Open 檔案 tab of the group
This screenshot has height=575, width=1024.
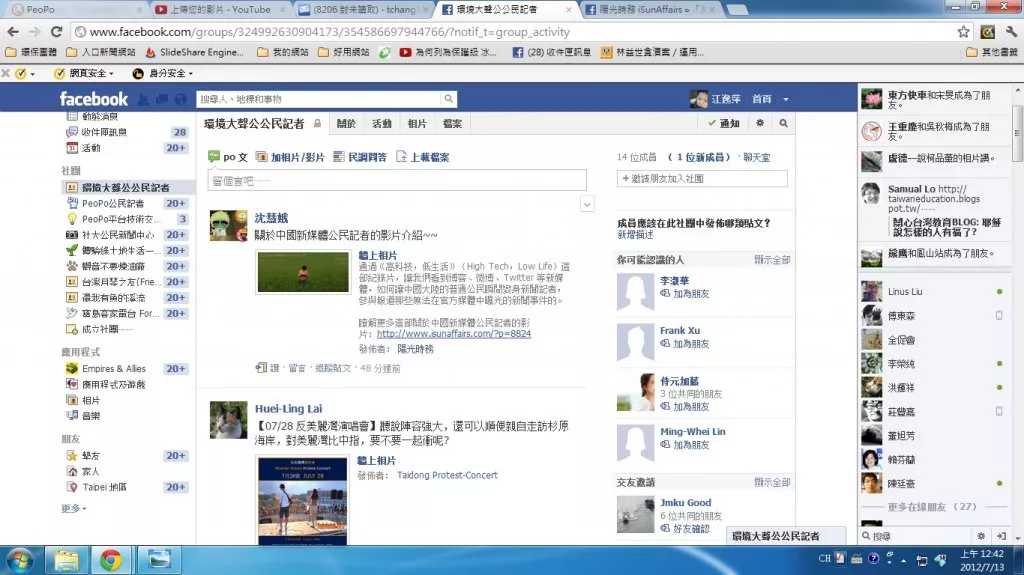[452, 123]
